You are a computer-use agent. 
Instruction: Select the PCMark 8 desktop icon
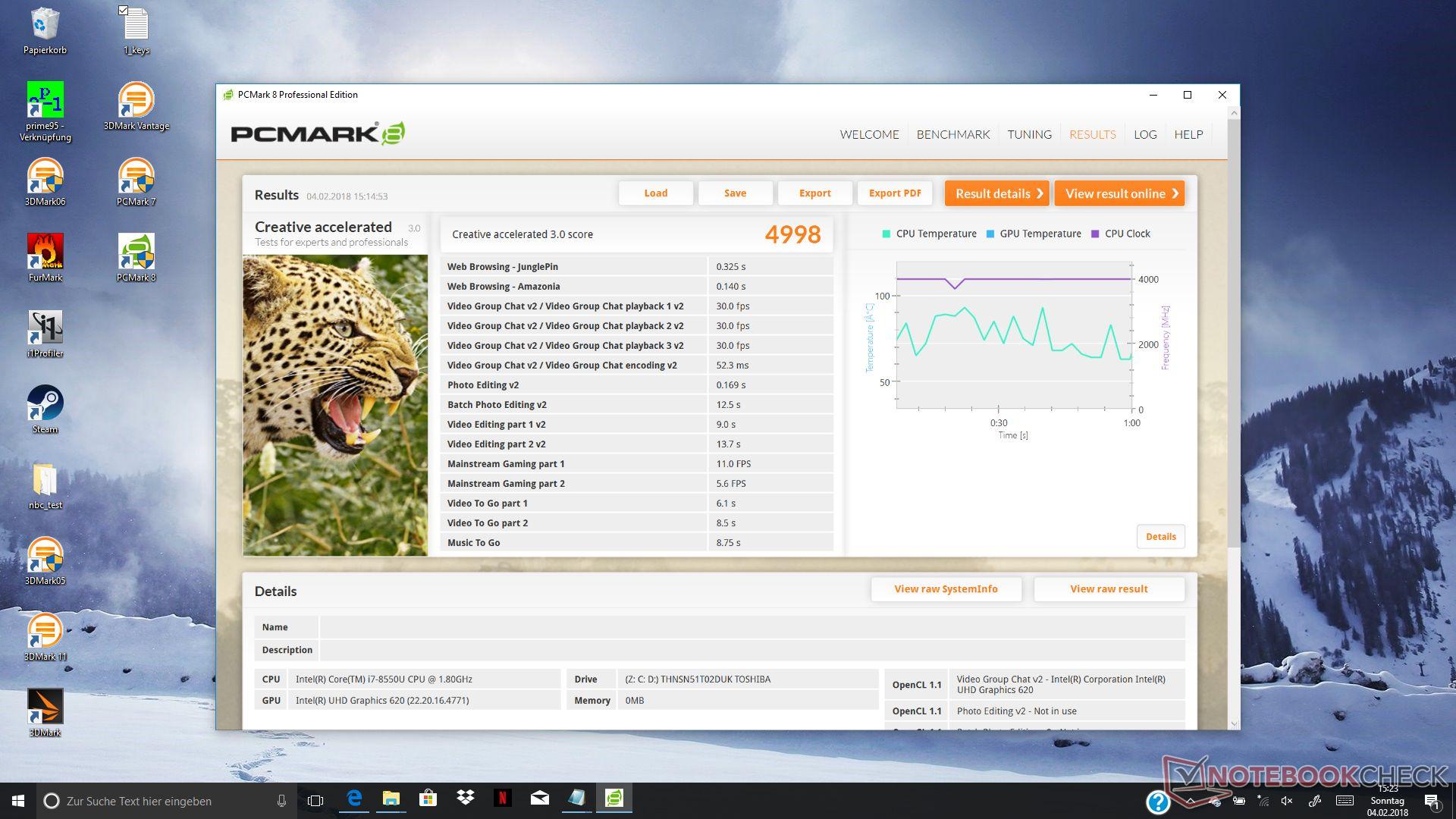coord(136,253)
